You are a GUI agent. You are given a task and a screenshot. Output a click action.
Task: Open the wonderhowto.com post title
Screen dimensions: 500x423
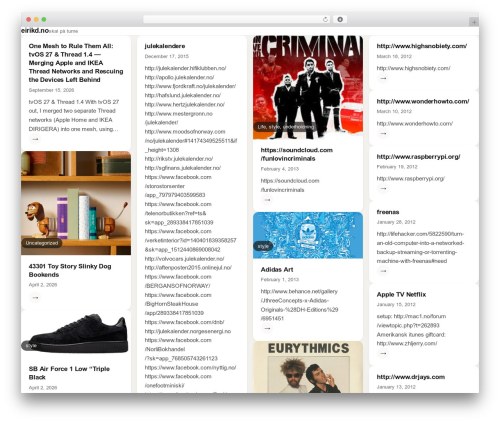[423, 101]
